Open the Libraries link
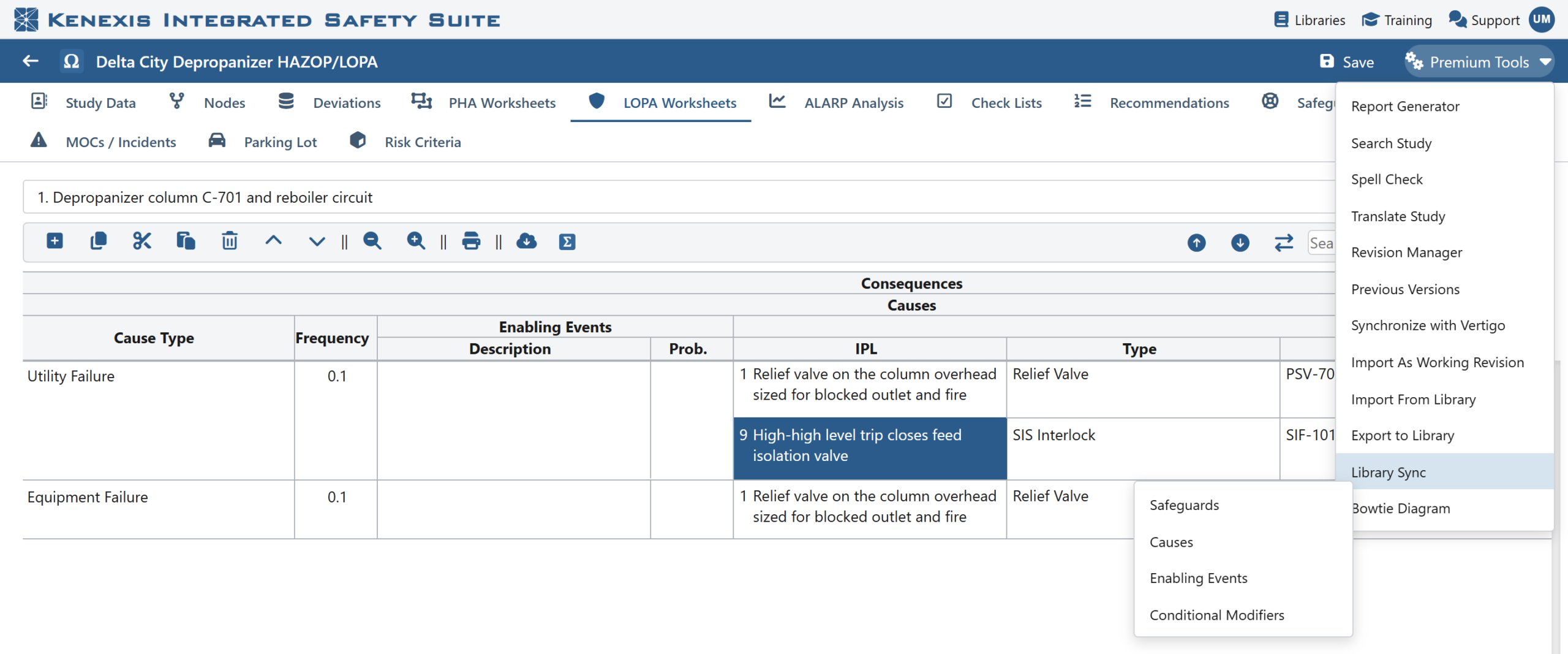1568x654 pixels. coord(1310,20)
